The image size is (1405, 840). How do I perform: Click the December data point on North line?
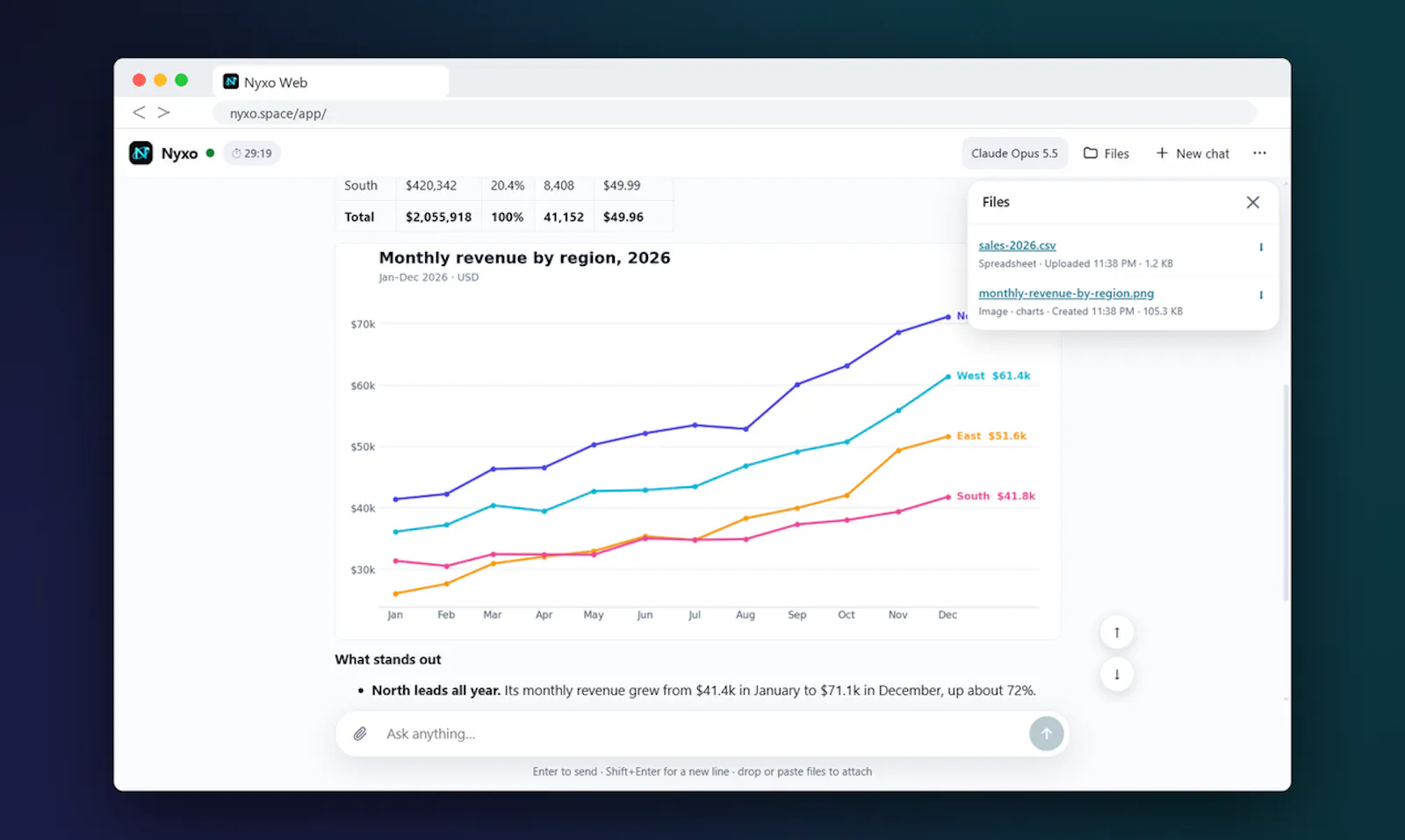(x=948, y=317)
